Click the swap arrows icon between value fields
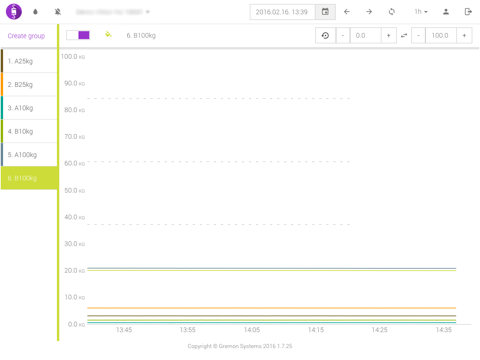Viewport: 480px width, 360px height. point(404,35)
